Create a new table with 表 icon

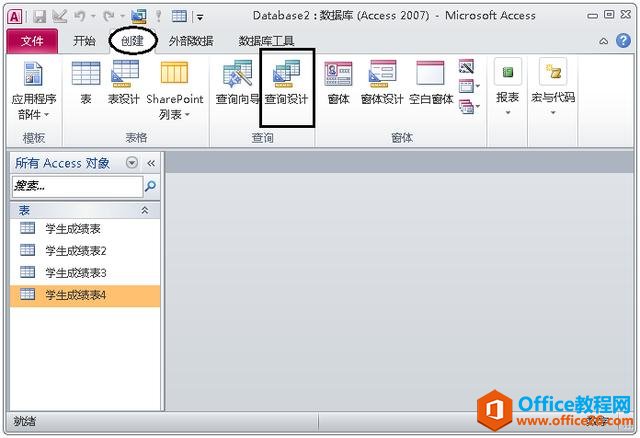[x=86, y=83]
